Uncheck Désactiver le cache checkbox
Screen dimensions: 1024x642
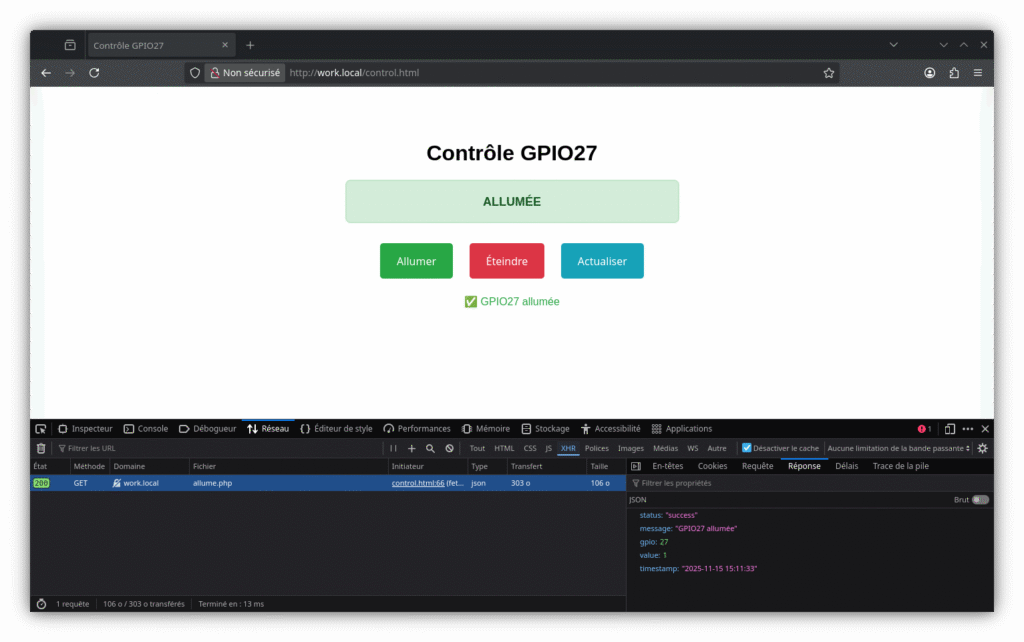(x=746, y=449)
